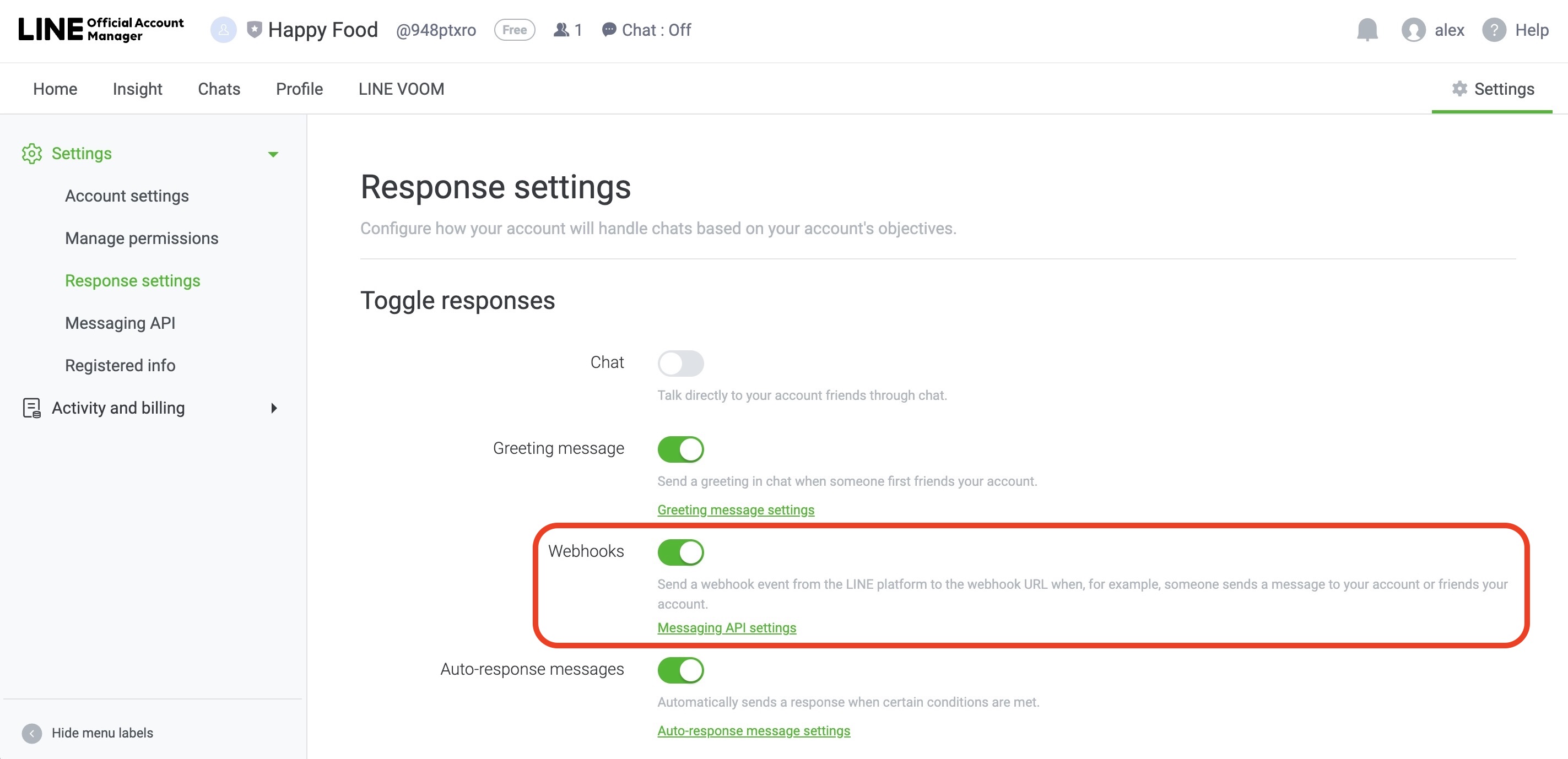Turn off the Greeting message toggle

tap(680, 449)
